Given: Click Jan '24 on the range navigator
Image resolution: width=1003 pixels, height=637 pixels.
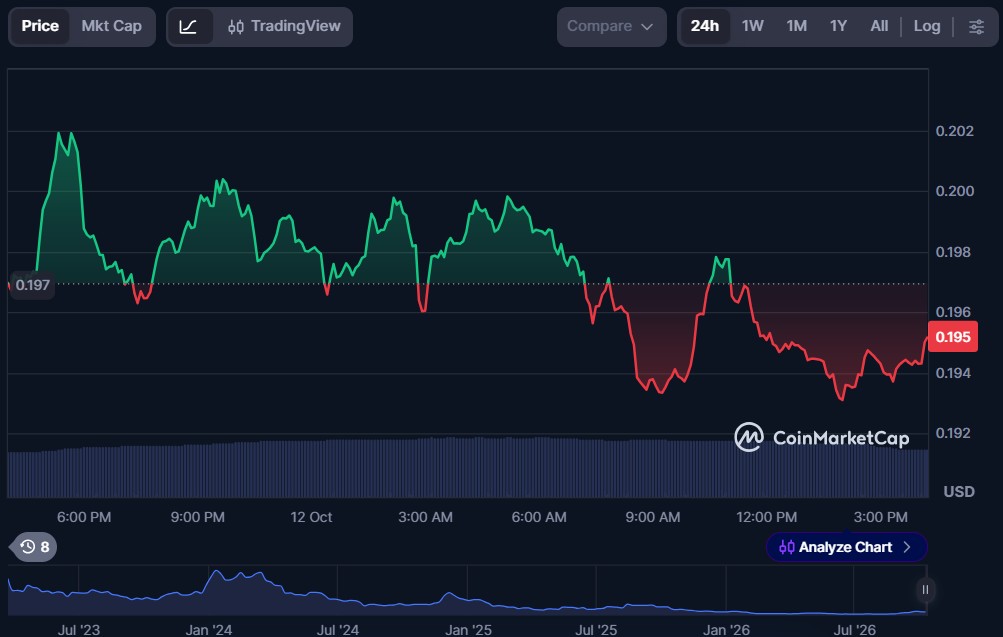Looking at the screenshot, I should pyautogui.click(x=209, y=630).
